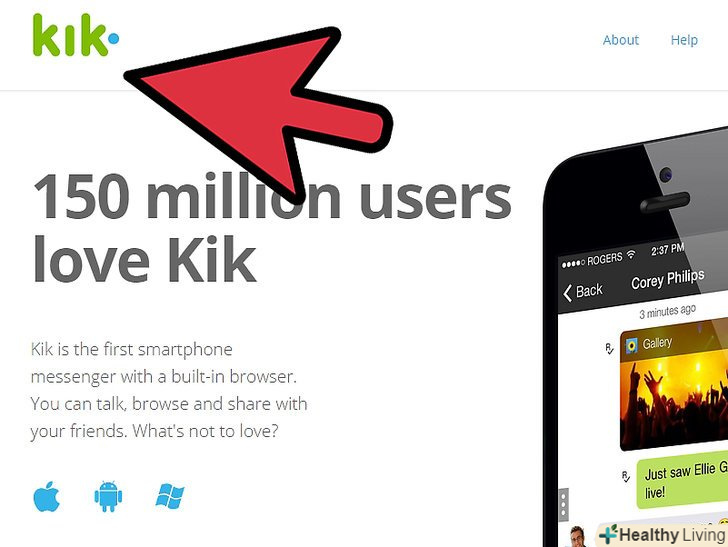Open the Help page link
Image resolution: width=728 pixels, height=547 pixels.
(684, 40)
